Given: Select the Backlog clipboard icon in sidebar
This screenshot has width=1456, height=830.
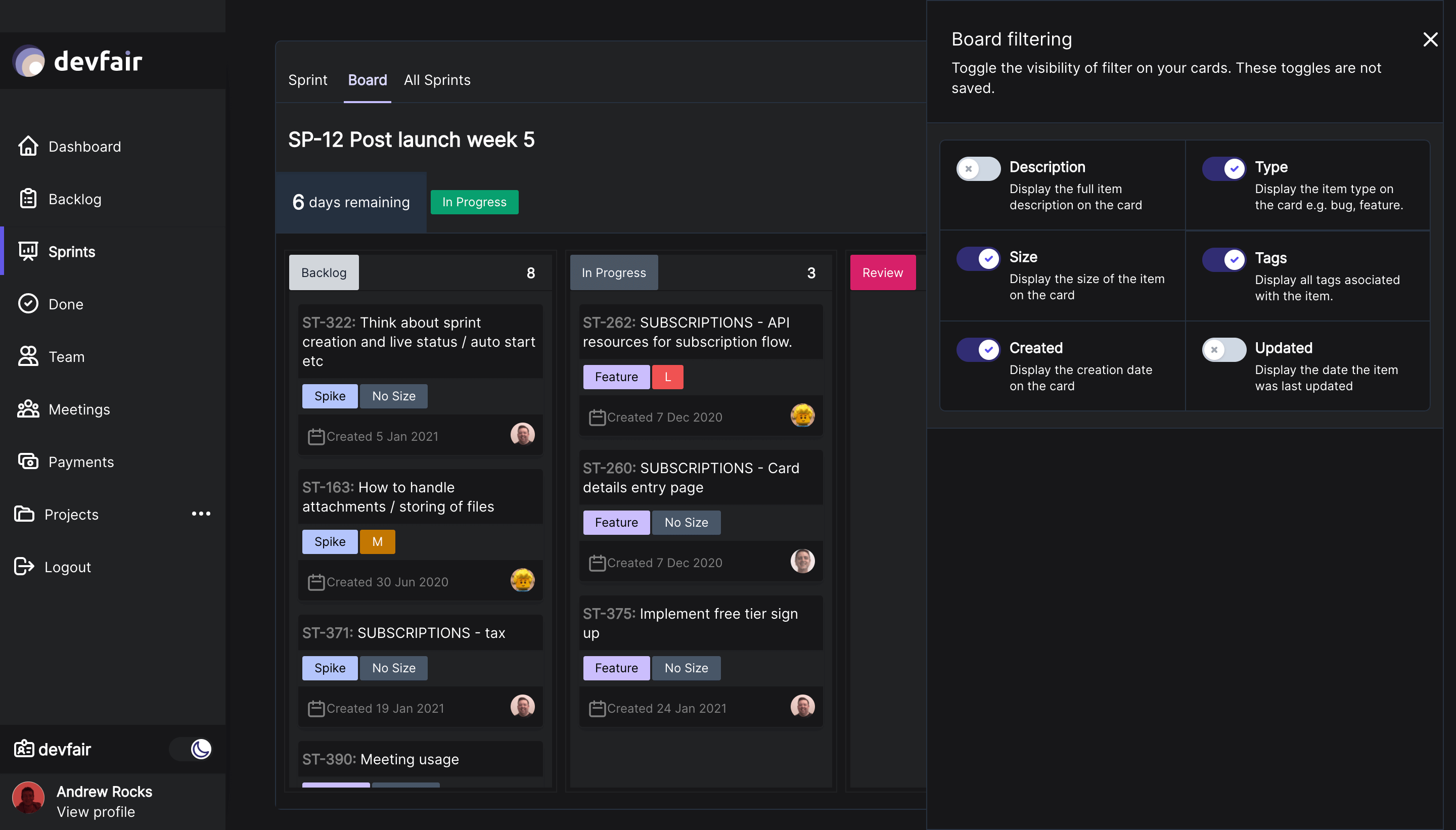Looking at the screenshot, I should tap(28, 198).
